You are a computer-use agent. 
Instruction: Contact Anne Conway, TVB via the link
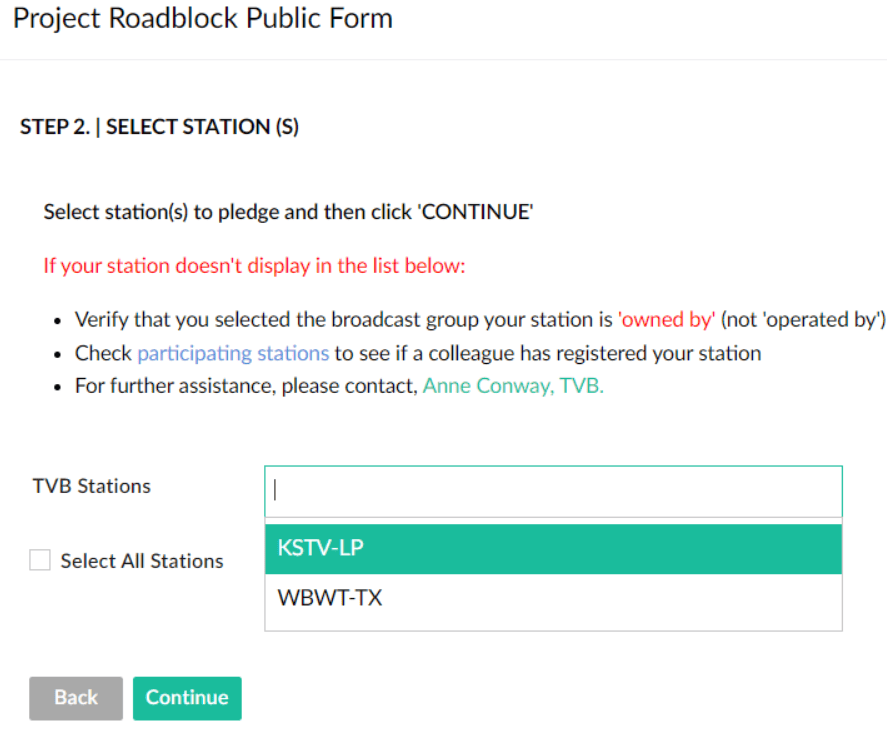tap(513, 385)
